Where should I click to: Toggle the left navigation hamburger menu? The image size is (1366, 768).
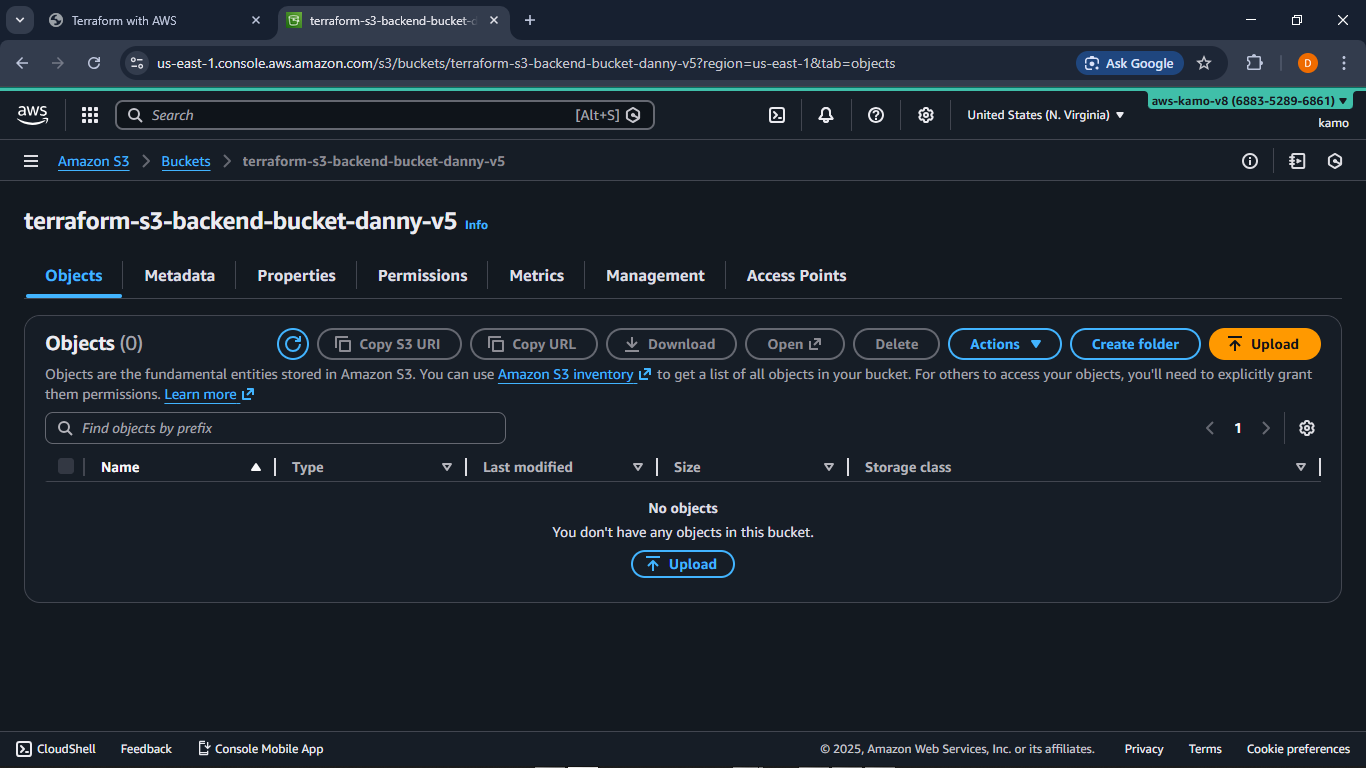31,161
